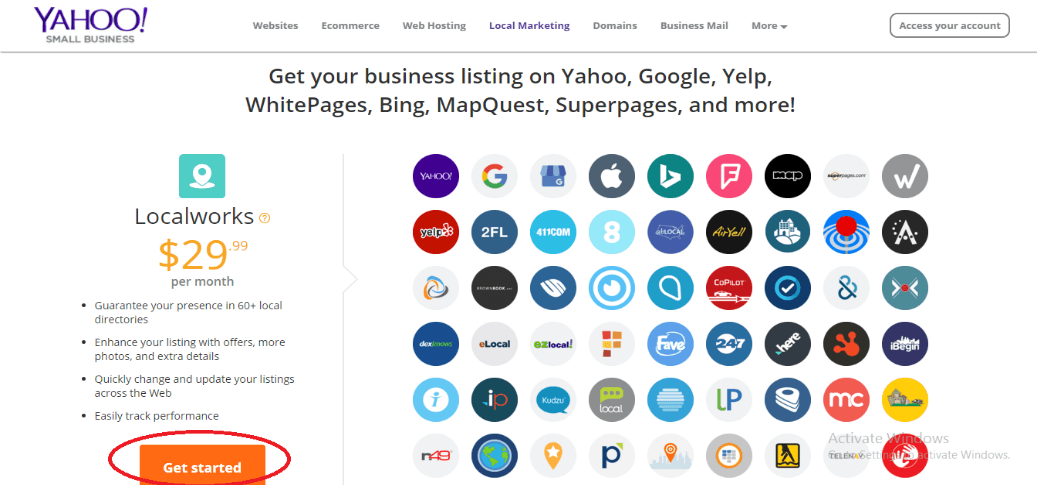Screen dimensions: 1037x485
Task: Click the Fave blue icon
Action: click(x=671, y=344)
